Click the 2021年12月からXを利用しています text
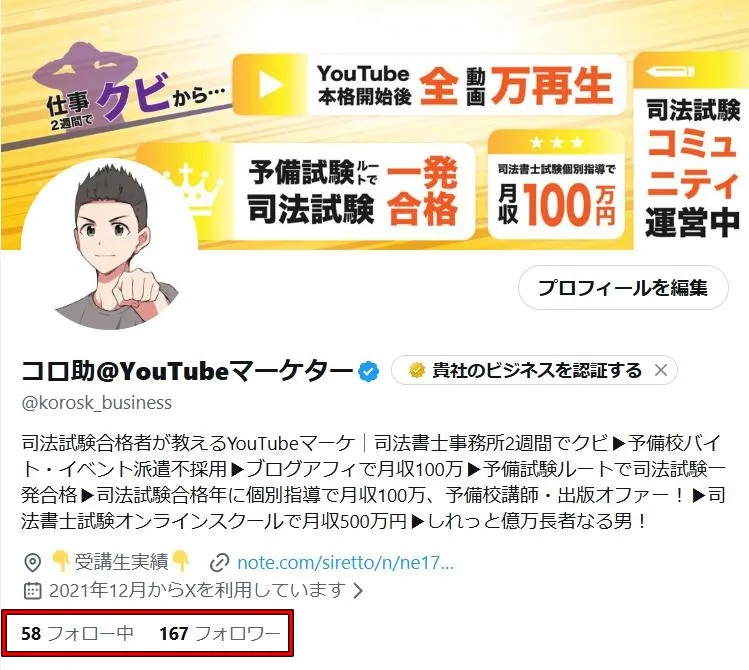749x670 pixels. (x=197, y=590)
